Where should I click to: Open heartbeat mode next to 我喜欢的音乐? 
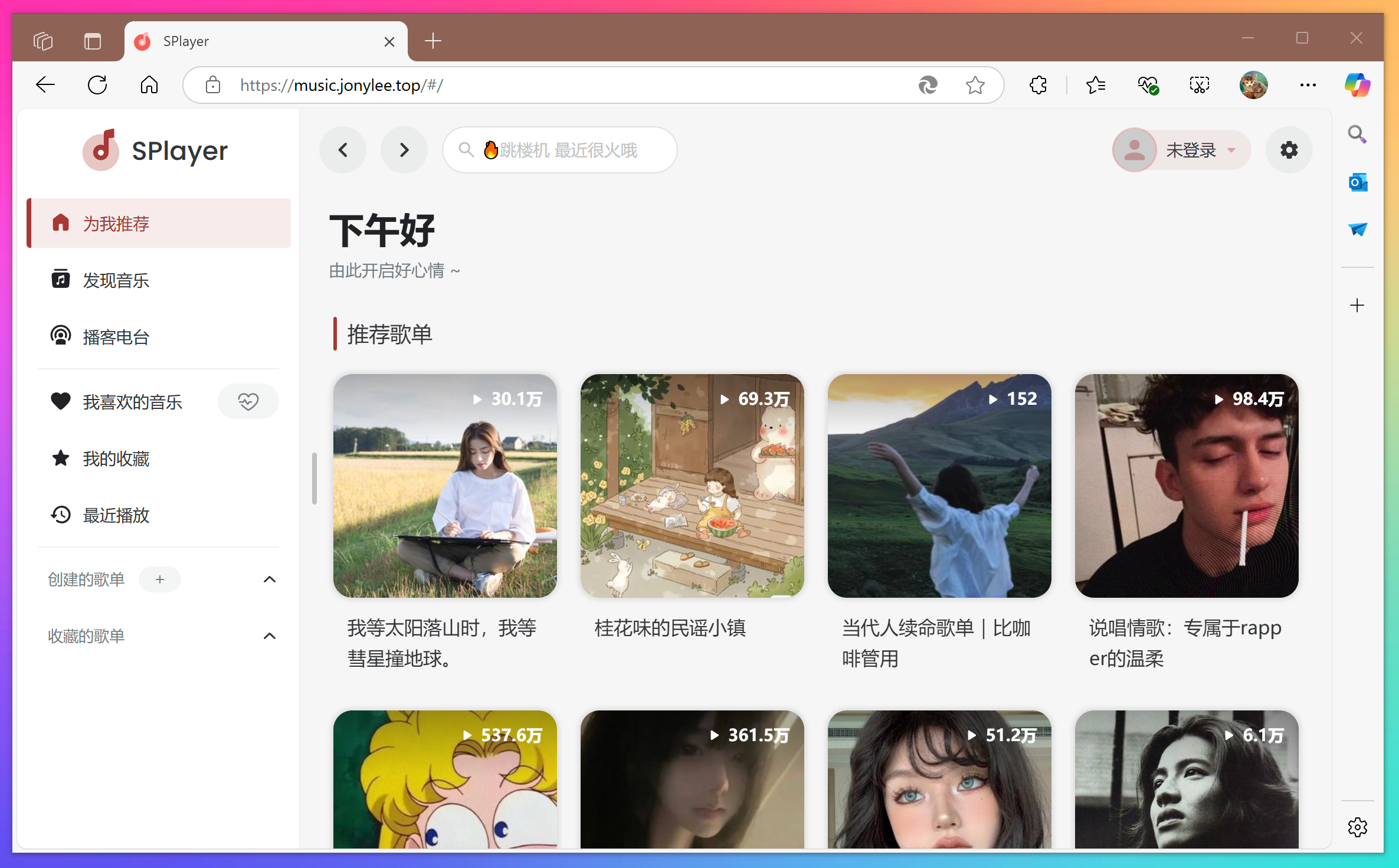[248, 401]
